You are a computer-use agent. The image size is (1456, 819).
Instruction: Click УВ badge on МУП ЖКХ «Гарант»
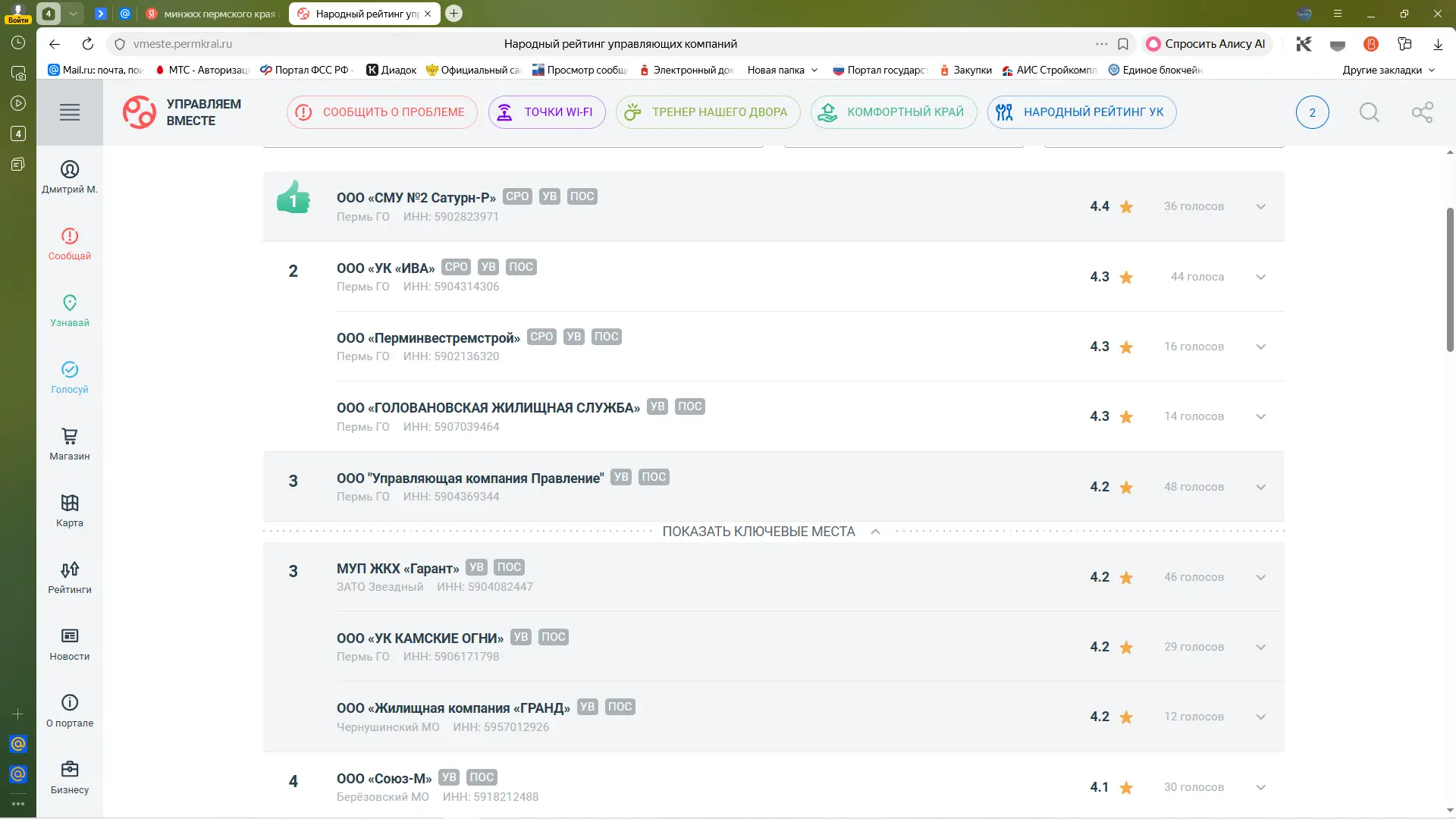(476, 567)
